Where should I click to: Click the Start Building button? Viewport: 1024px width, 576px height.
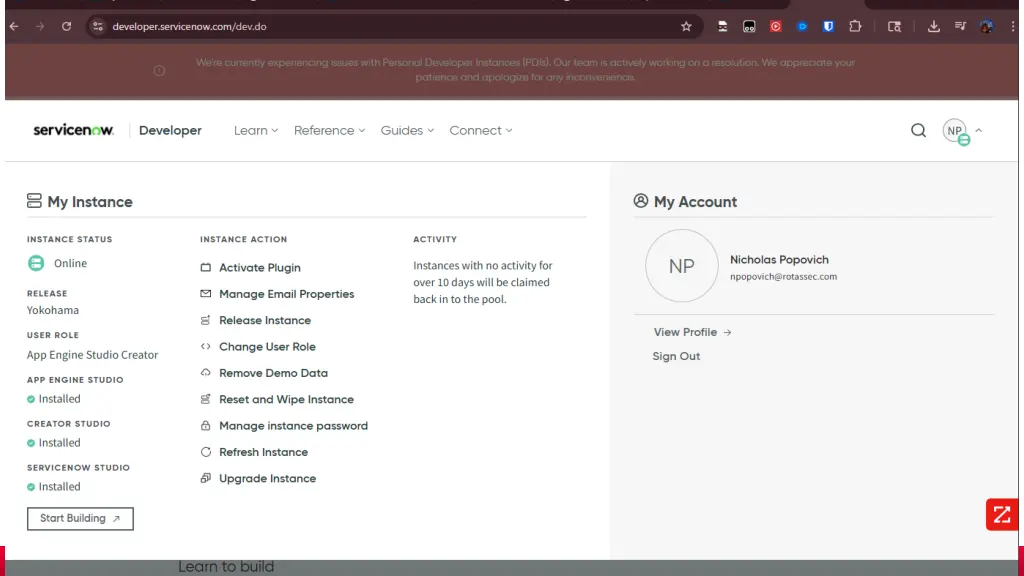tap(80, 519)
